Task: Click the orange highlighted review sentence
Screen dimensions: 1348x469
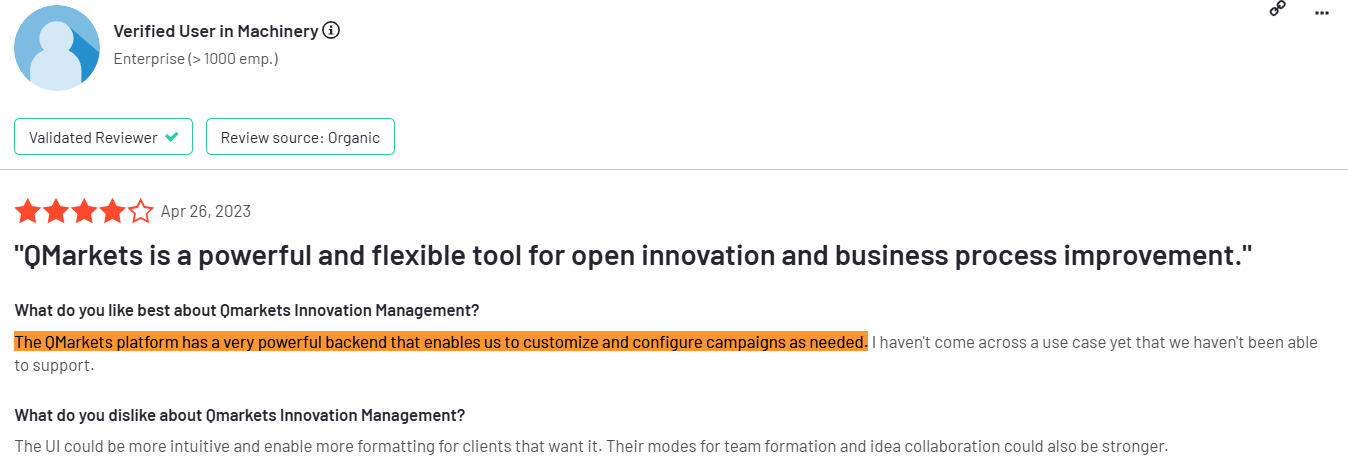Action: [441, 342]
